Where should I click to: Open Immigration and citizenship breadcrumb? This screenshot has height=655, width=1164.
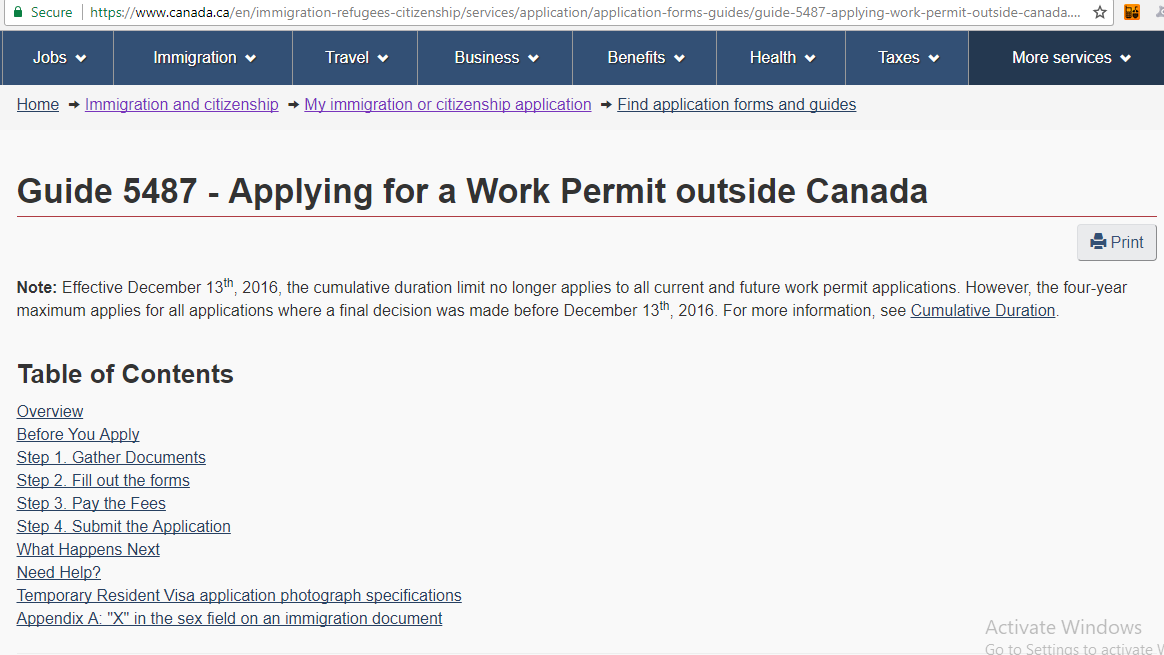(182, 105)
